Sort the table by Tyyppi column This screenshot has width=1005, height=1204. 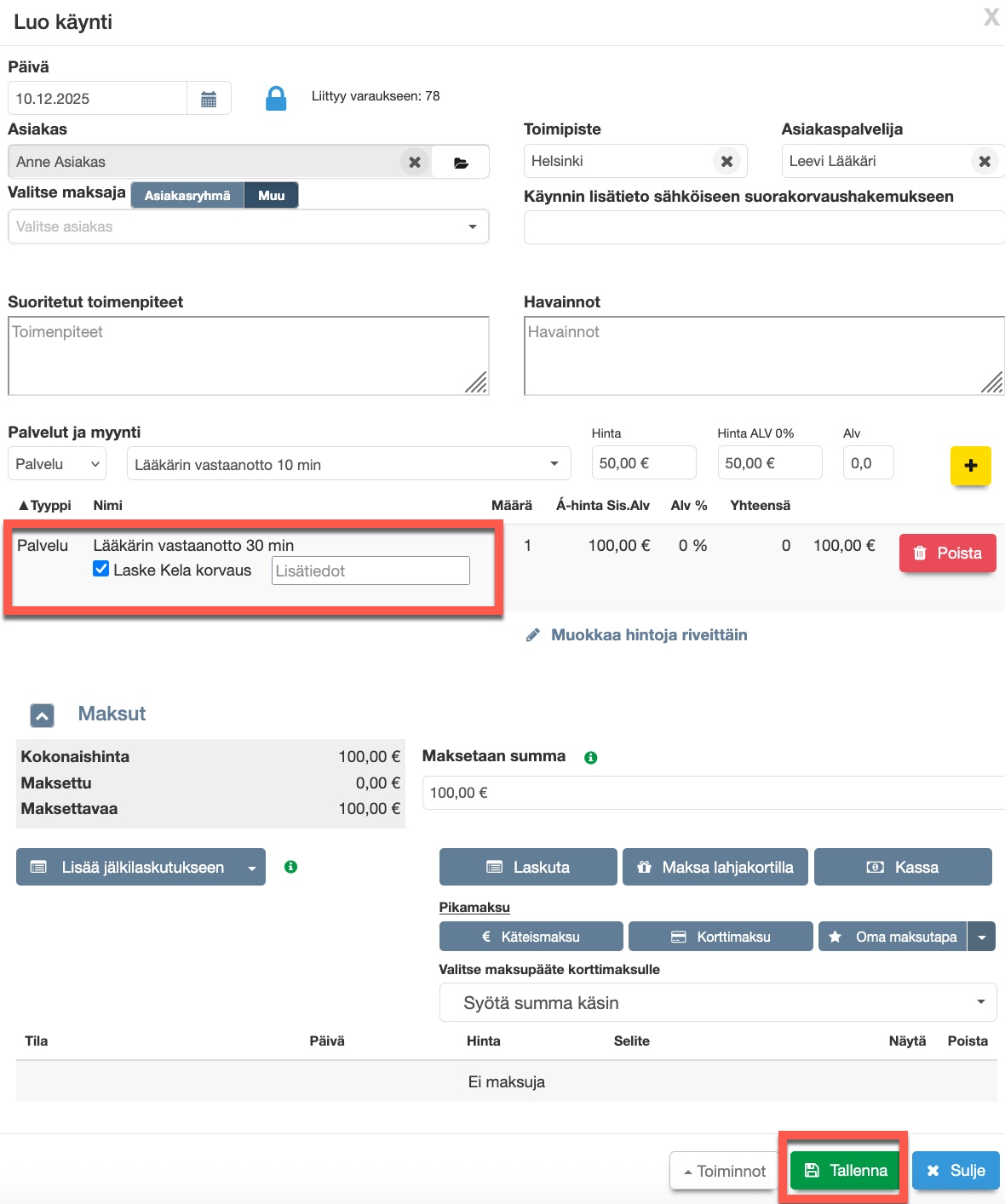click(45, 506)
